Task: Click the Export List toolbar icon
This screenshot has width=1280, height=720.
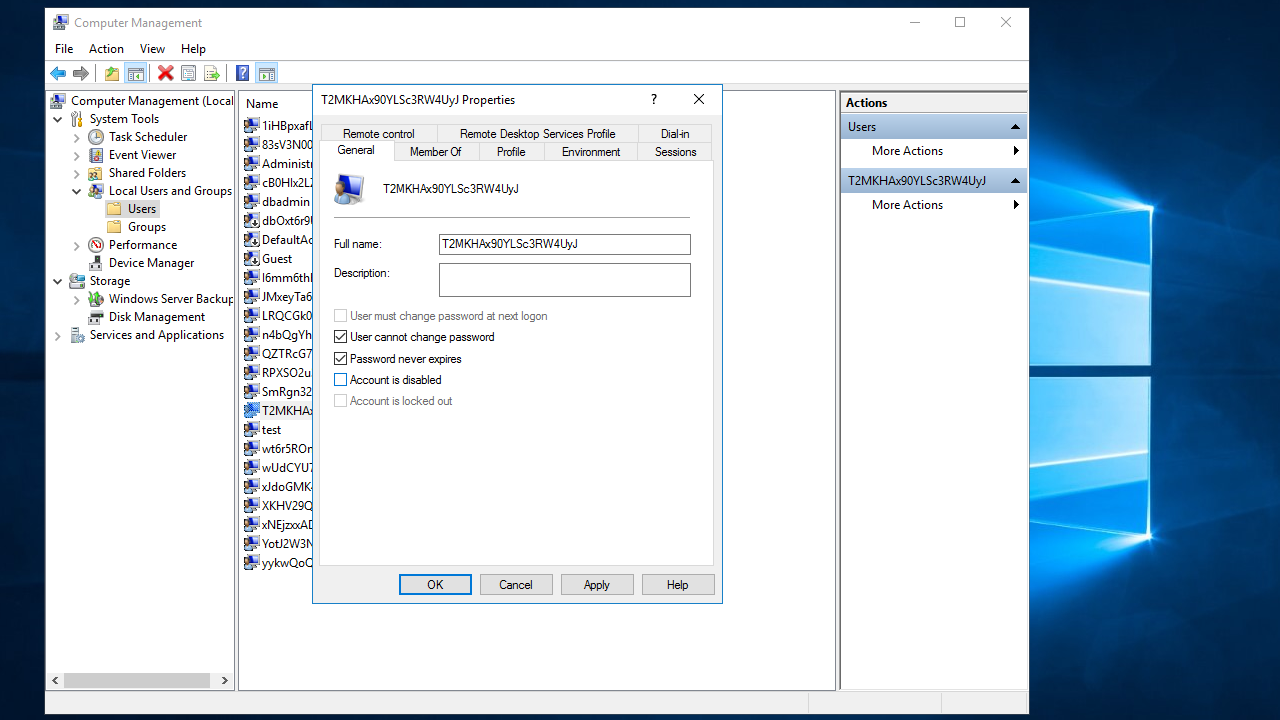Action: coord(212,73)
